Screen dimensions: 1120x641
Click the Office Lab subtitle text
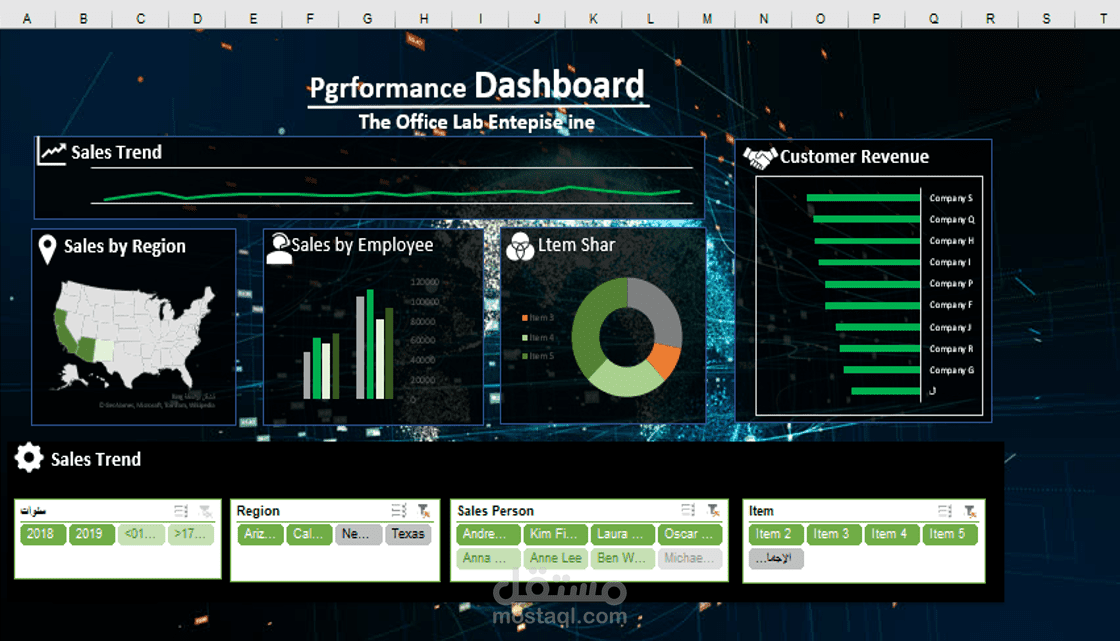(476, 122)
